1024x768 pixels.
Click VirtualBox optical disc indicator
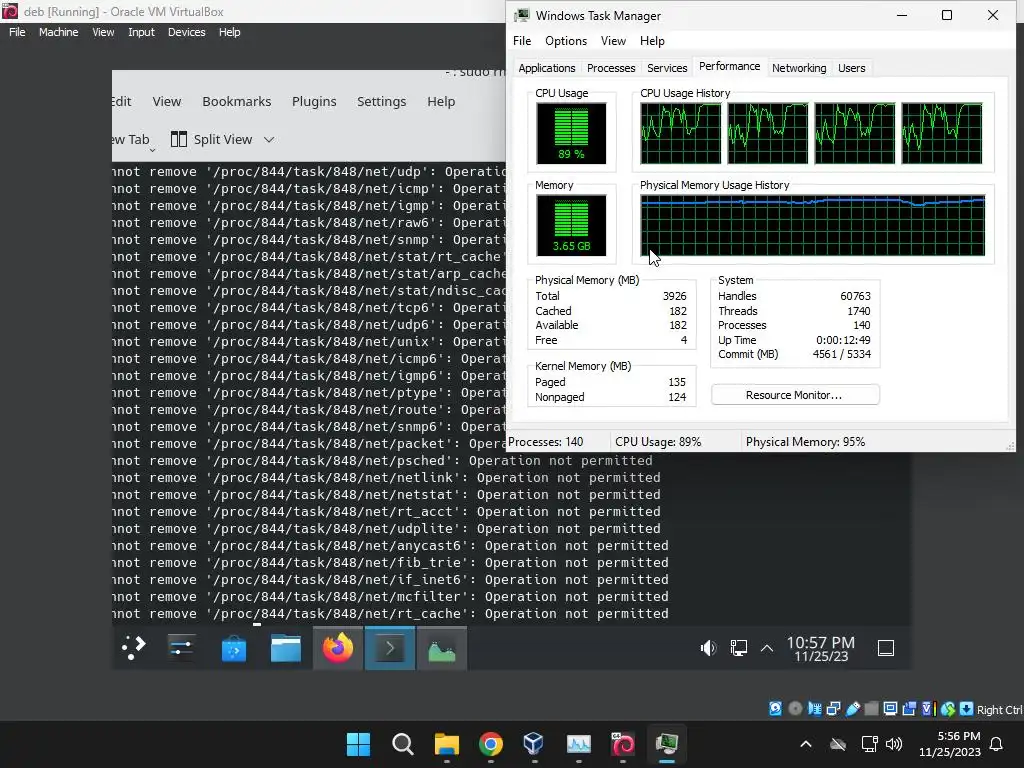[x=795, y=709]
